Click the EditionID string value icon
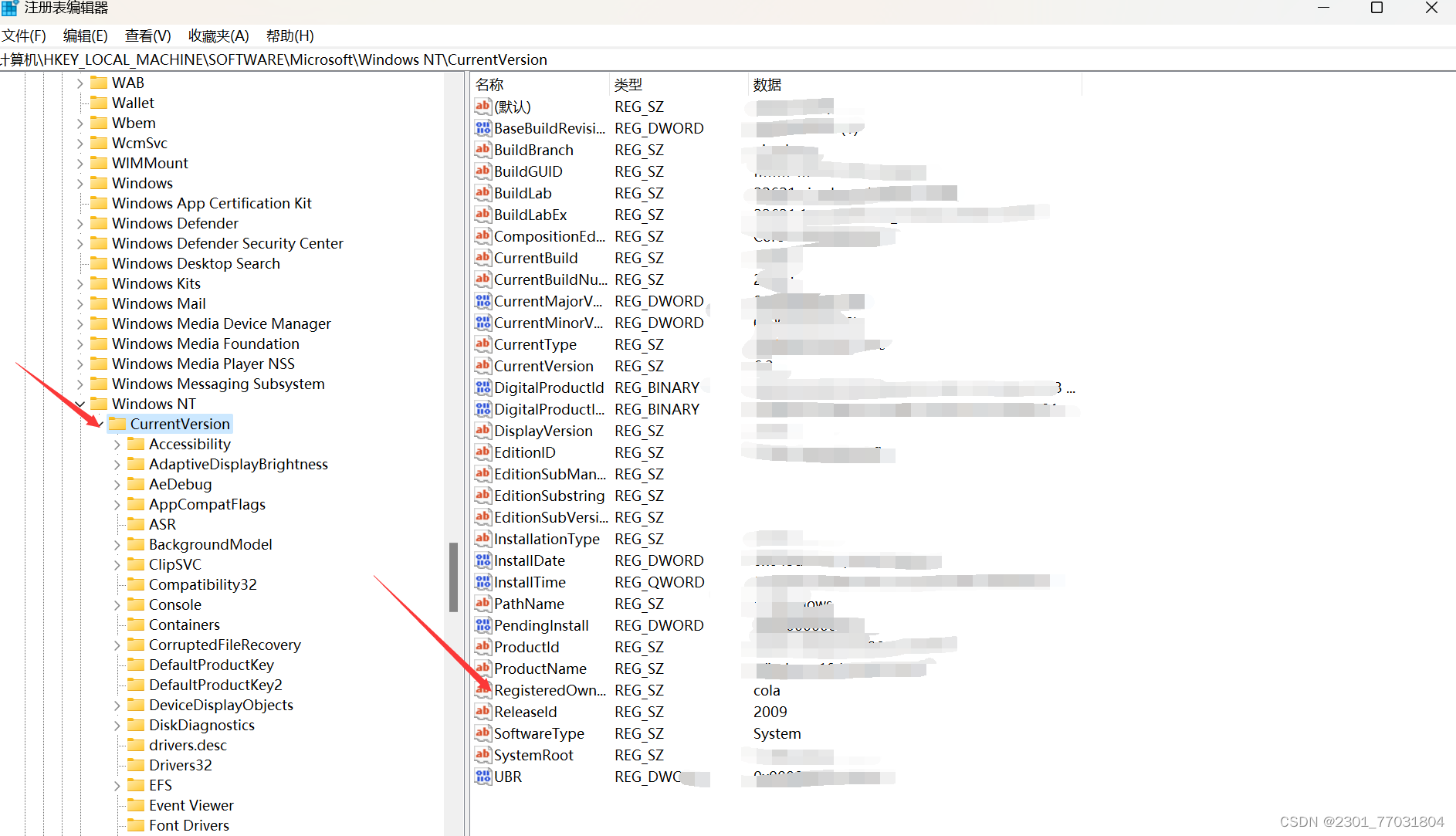Image resolution: width=1456 pixels, height=836 pixels. 483,452
